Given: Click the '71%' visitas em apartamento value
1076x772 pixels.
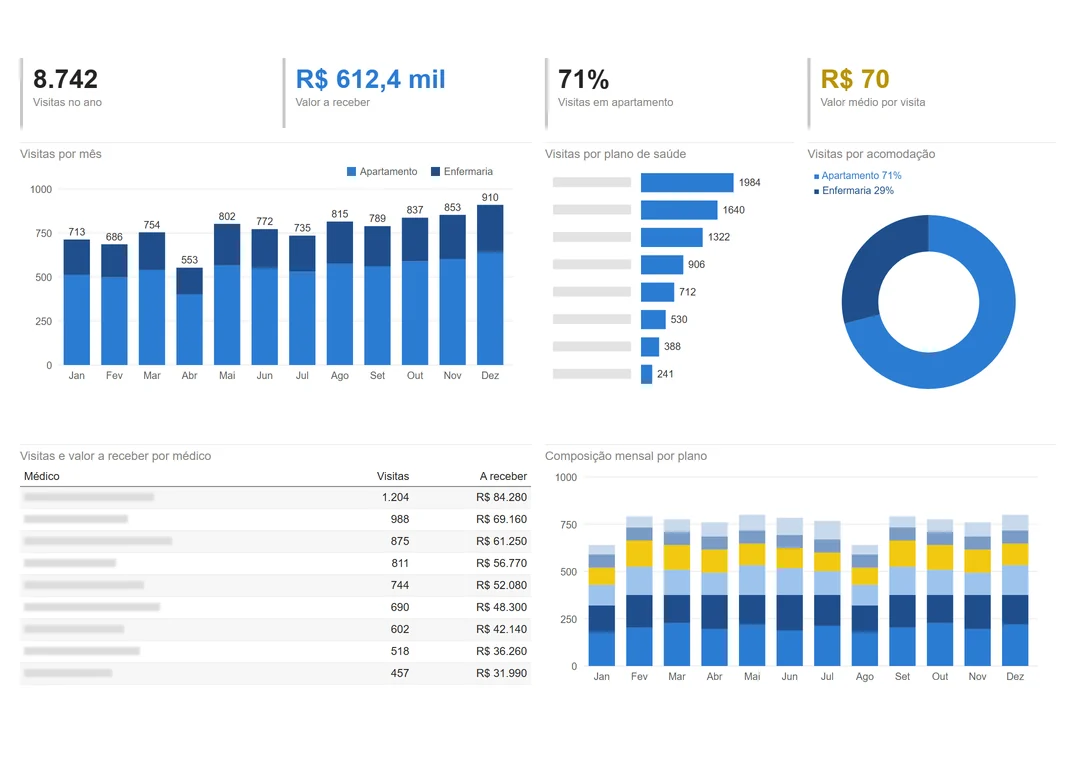Looking at the screenshot, I should point(583,80).
